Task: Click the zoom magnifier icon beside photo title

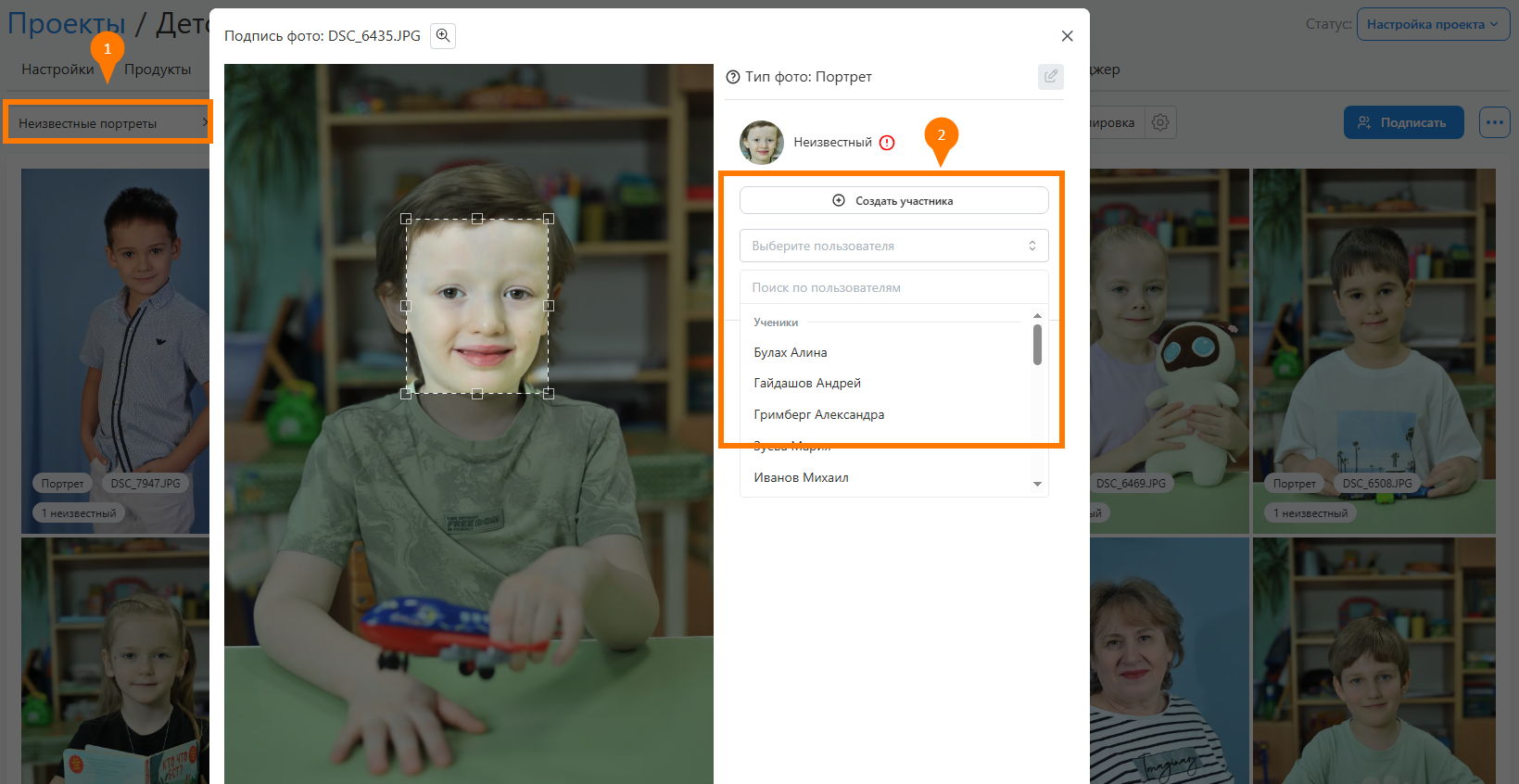Action: [443, 36]
